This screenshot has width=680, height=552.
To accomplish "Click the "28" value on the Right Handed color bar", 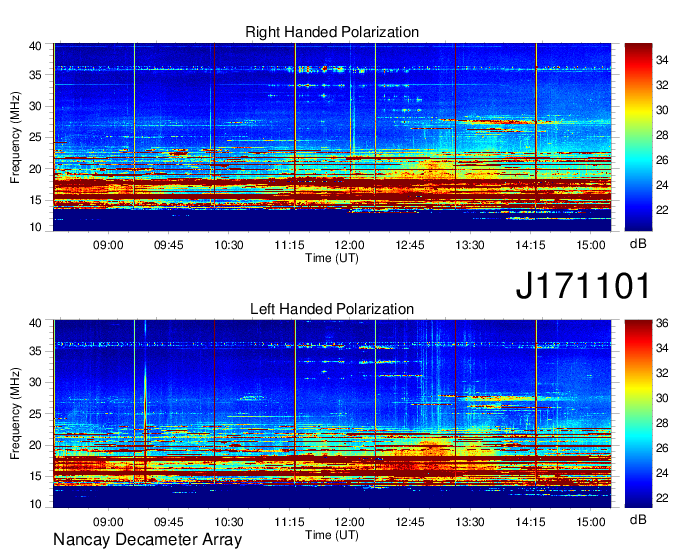I will (x=662, y=135).
